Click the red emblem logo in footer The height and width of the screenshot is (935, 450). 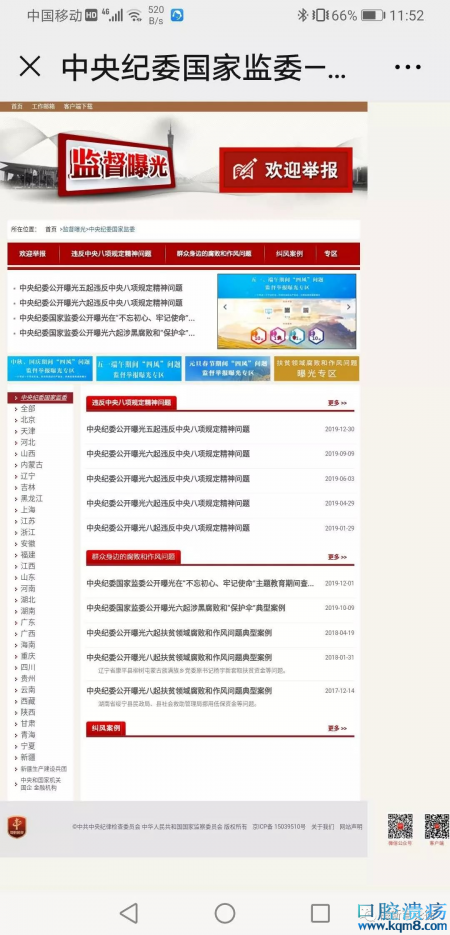click(x=17, y=827)
